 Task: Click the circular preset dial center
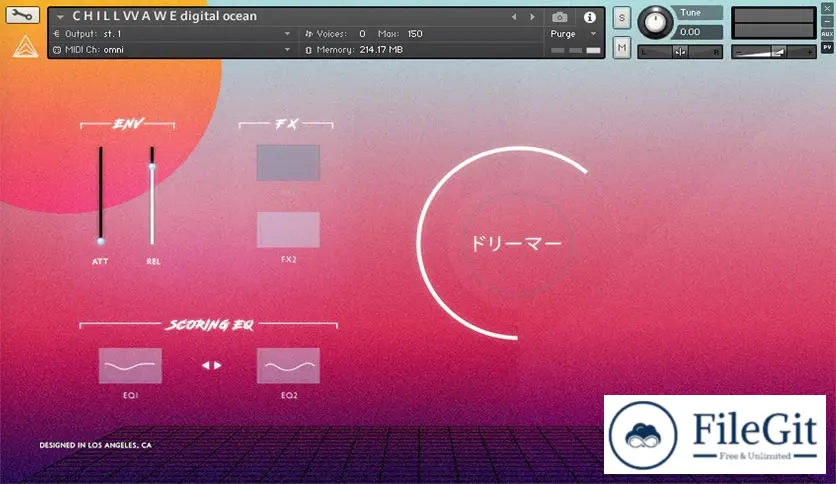point(516,244)
